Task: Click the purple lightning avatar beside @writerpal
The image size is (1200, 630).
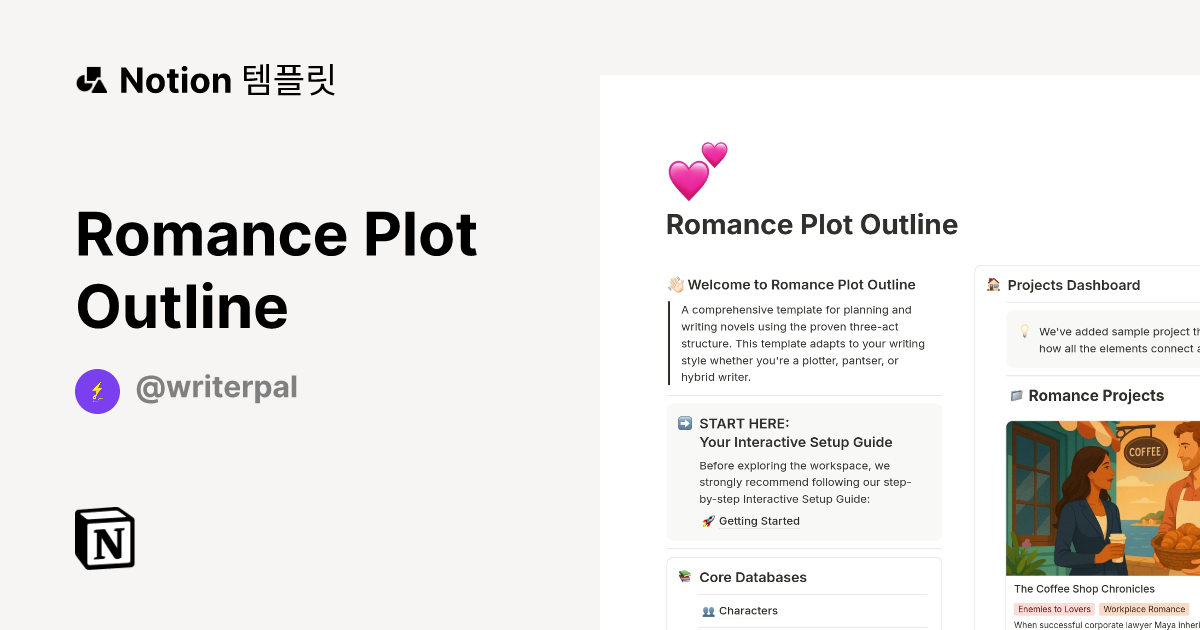Action: 97,391
